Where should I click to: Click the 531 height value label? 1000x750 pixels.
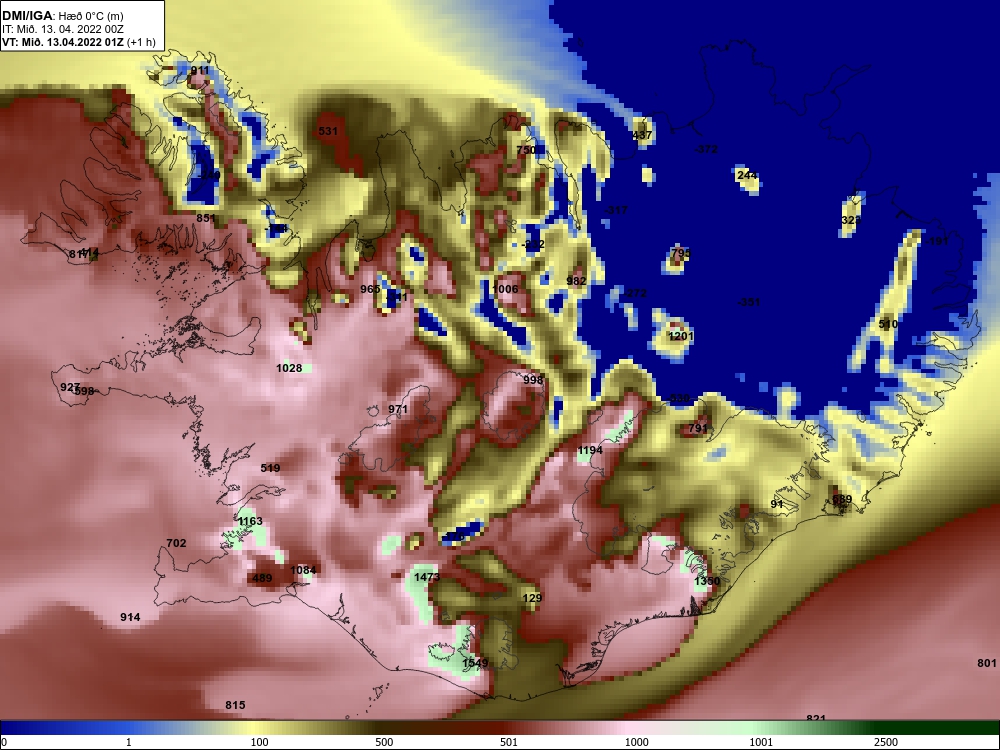(x=328, y=131)
